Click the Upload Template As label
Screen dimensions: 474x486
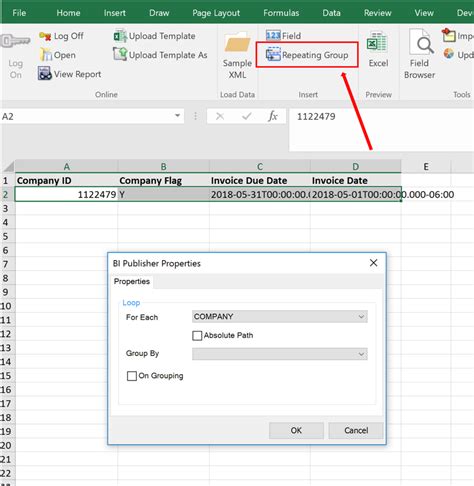click(168, 55)
